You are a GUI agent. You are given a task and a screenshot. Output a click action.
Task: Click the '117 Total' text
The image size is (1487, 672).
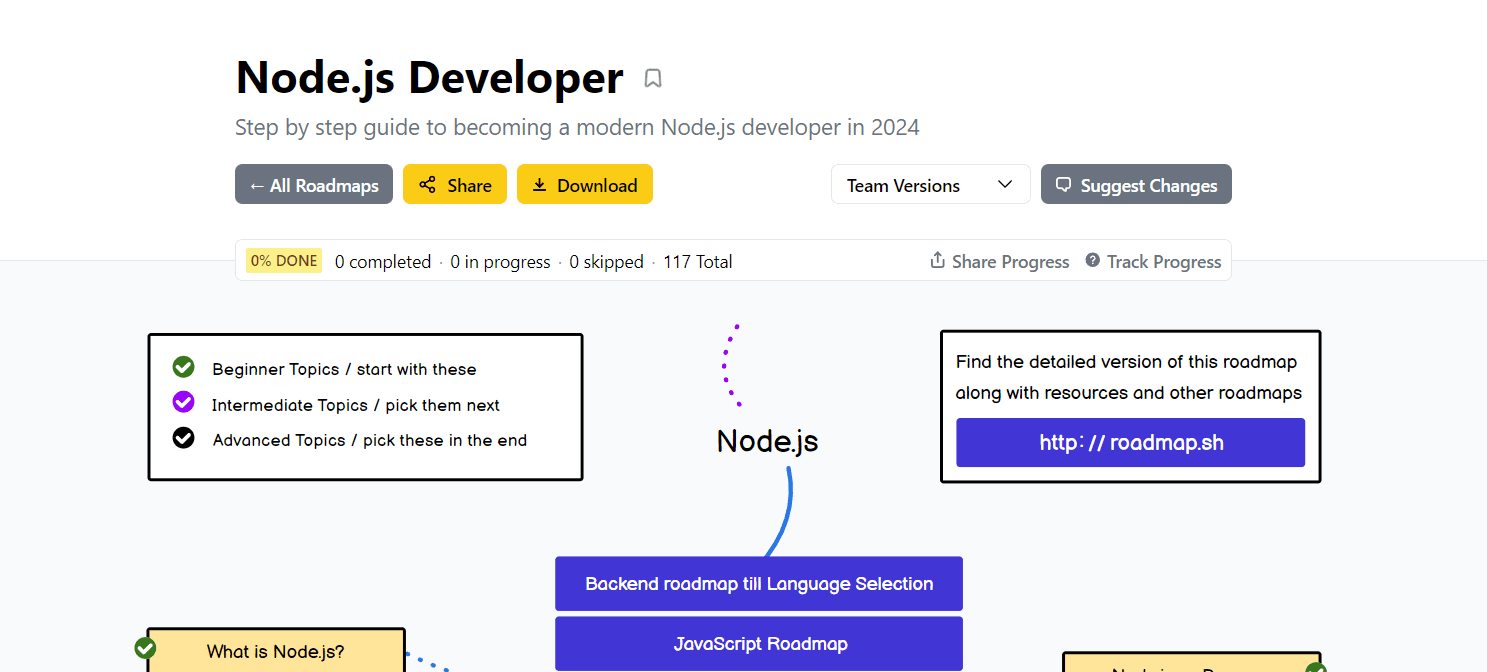(698, 262)
